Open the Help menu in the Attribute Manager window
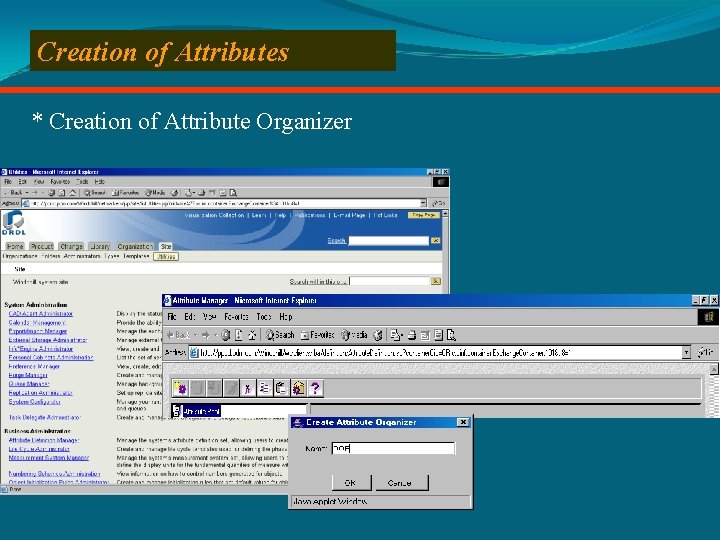Screen dimensions: 720x540 286,317
